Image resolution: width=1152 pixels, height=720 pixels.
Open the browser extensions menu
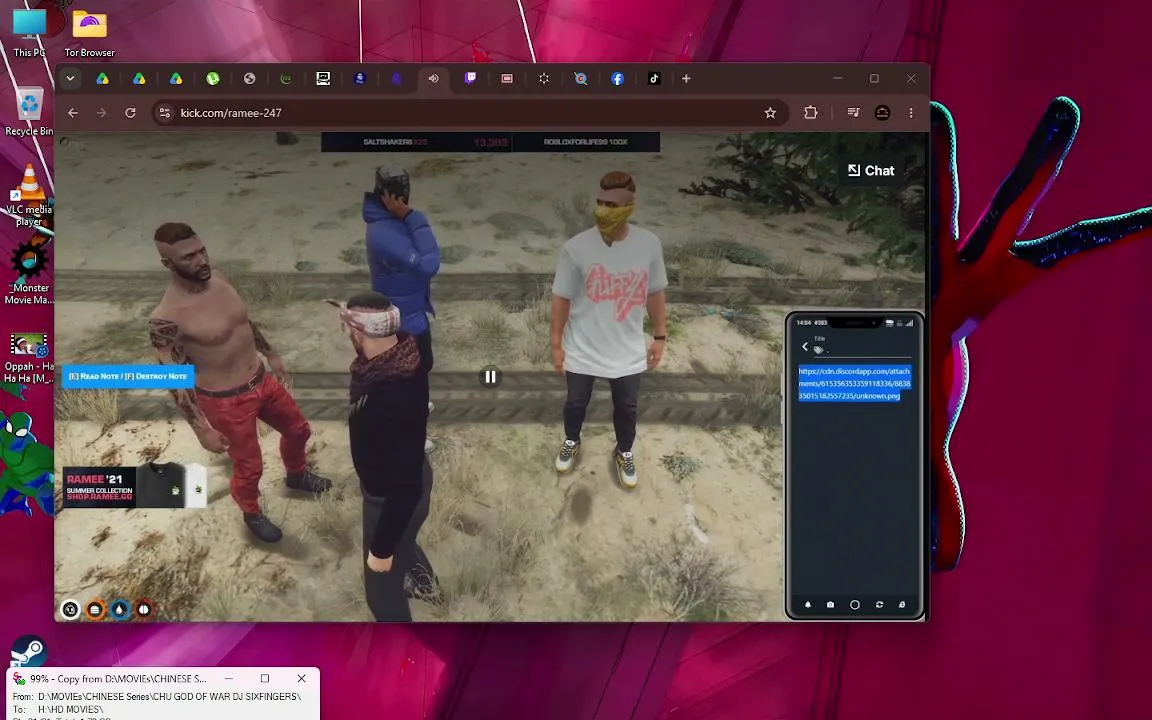point(810,113)
